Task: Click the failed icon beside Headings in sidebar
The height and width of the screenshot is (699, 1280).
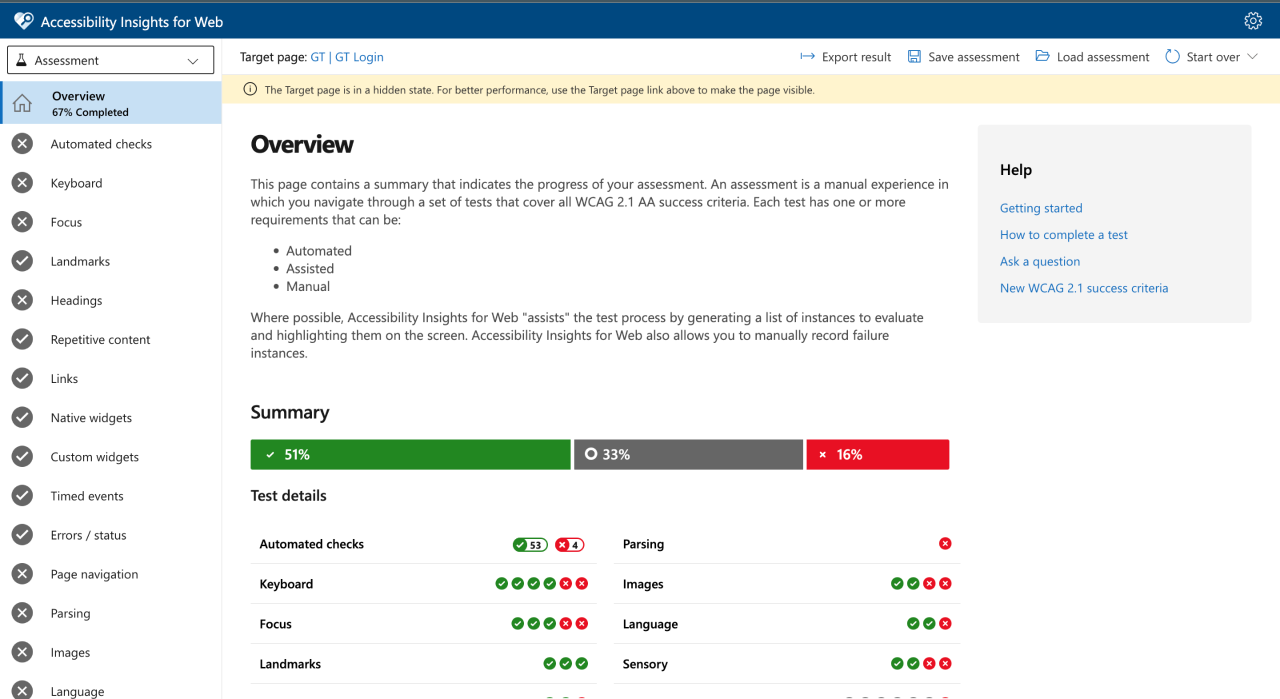Action: (22, 300)
